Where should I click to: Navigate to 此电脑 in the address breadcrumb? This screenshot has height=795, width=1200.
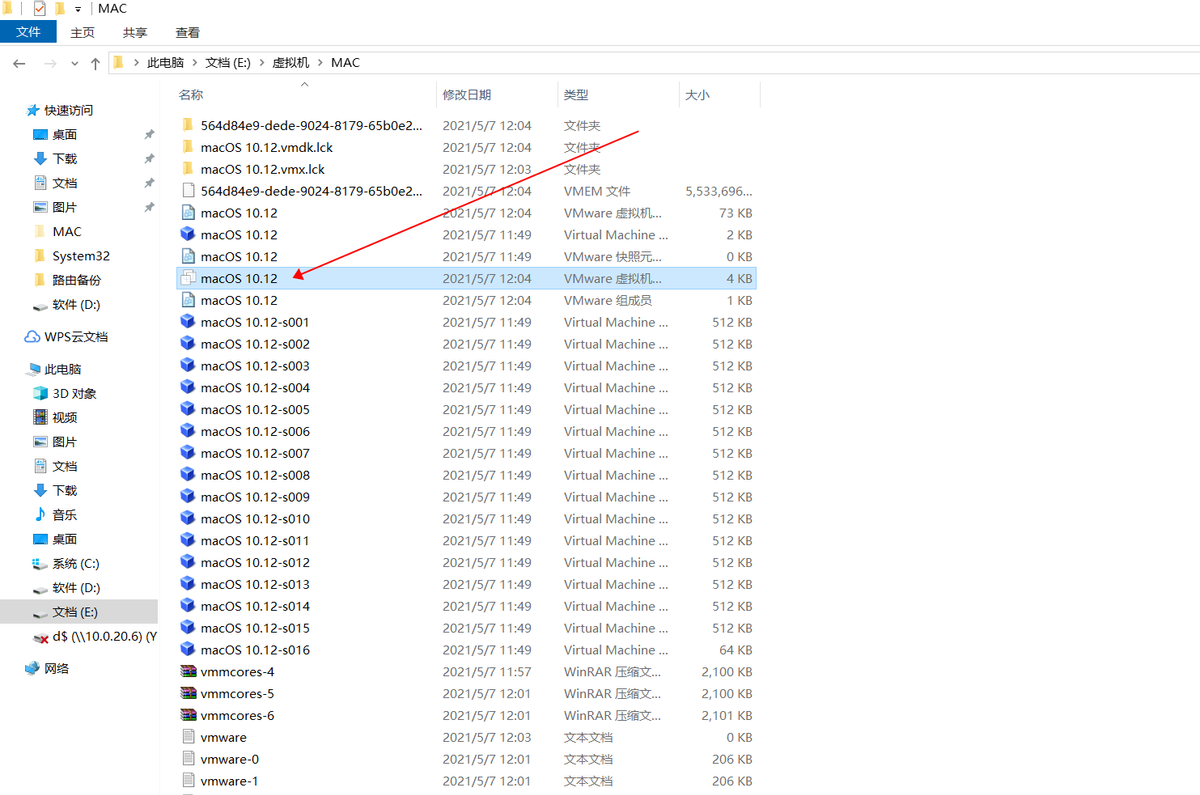pos(165,63)
